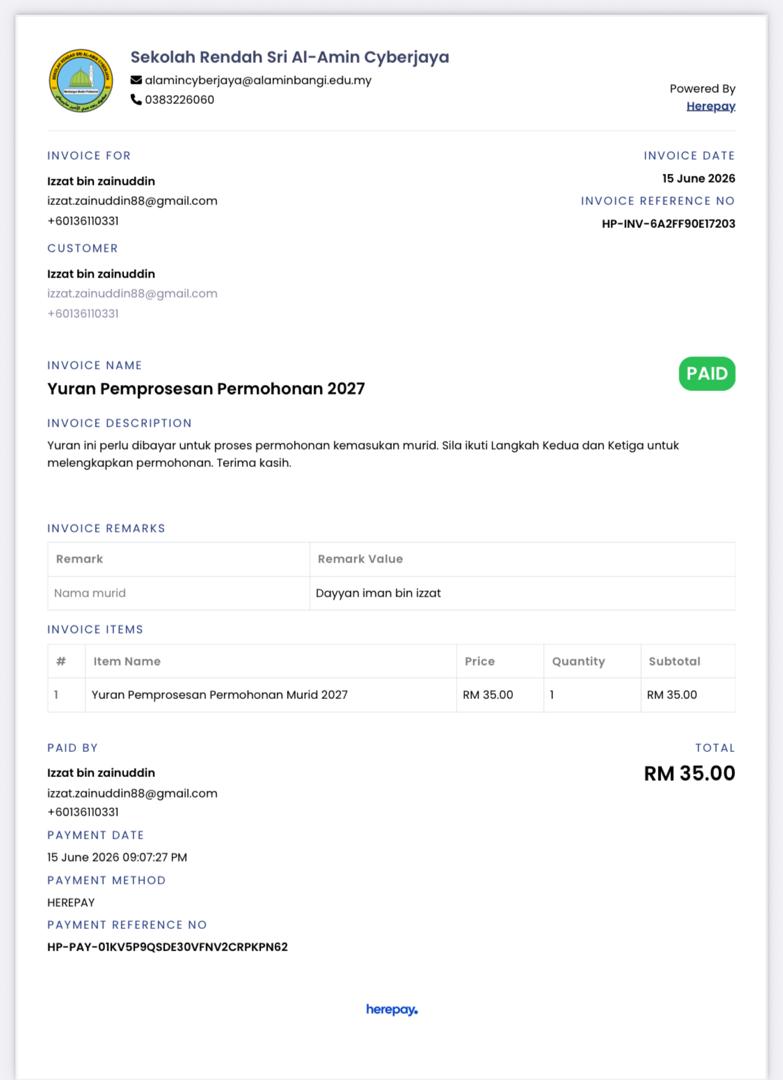Click the envelope email icon
783x1080 pixels.
point(136,80)
